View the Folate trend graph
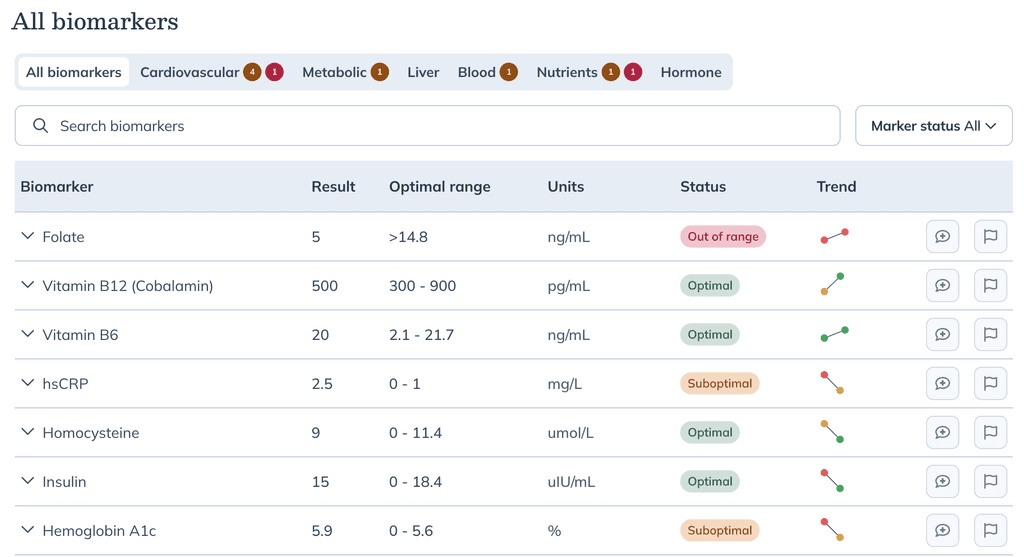 835,236
